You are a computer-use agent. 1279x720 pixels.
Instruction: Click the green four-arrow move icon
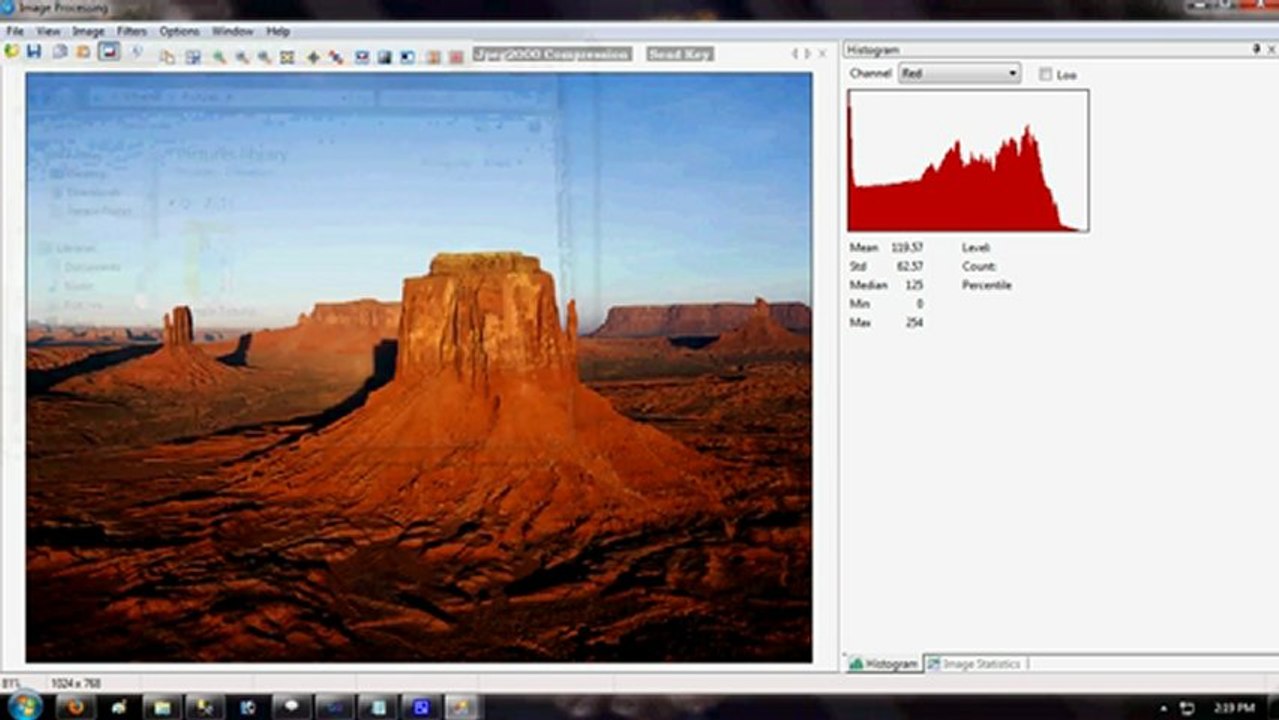[x=313, y=57]
